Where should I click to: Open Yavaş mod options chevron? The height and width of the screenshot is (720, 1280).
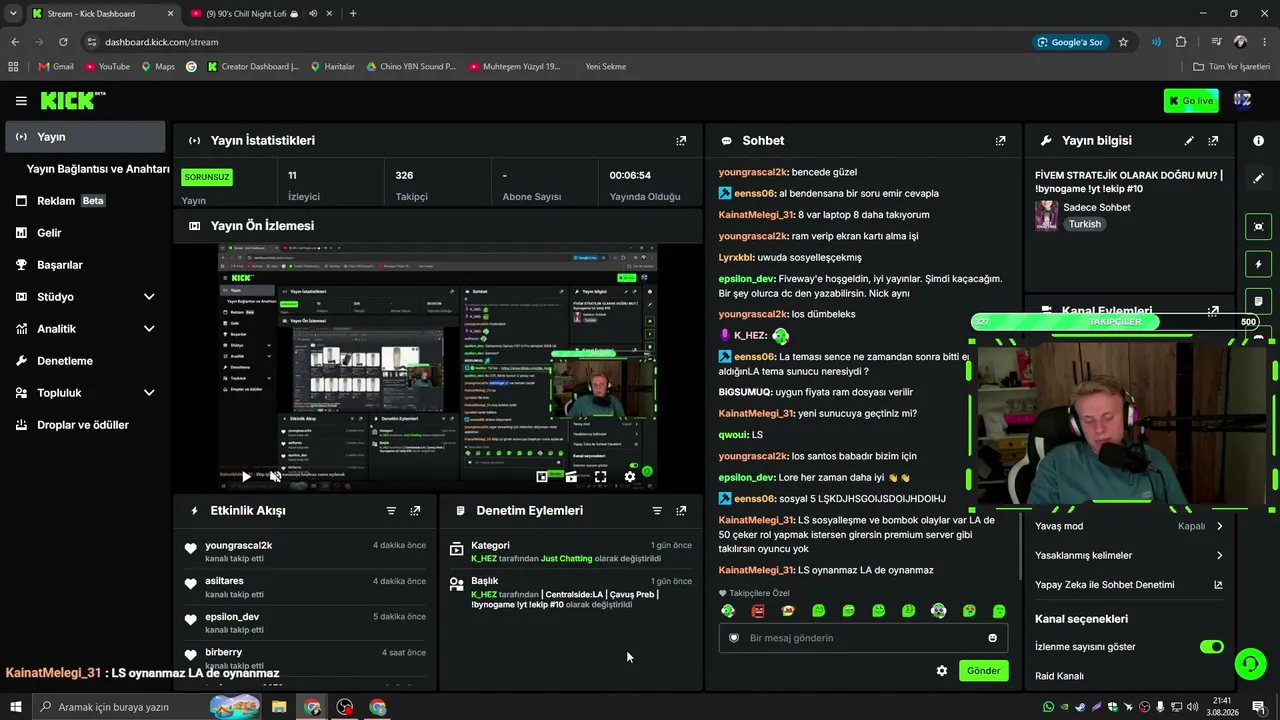point(1219,526)
